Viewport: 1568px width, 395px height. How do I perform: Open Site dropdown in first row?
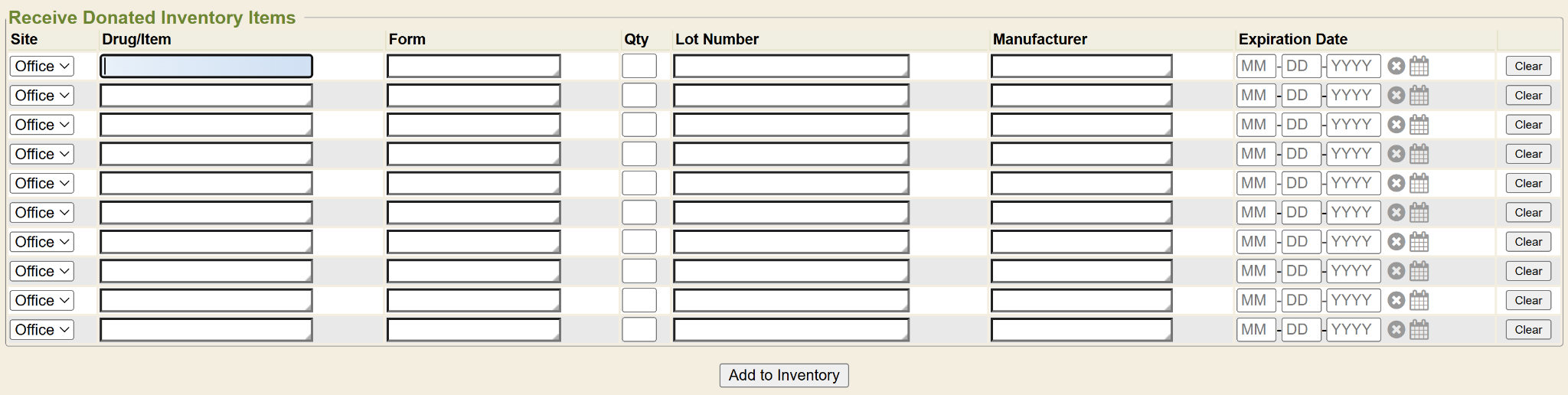(42, 67)
